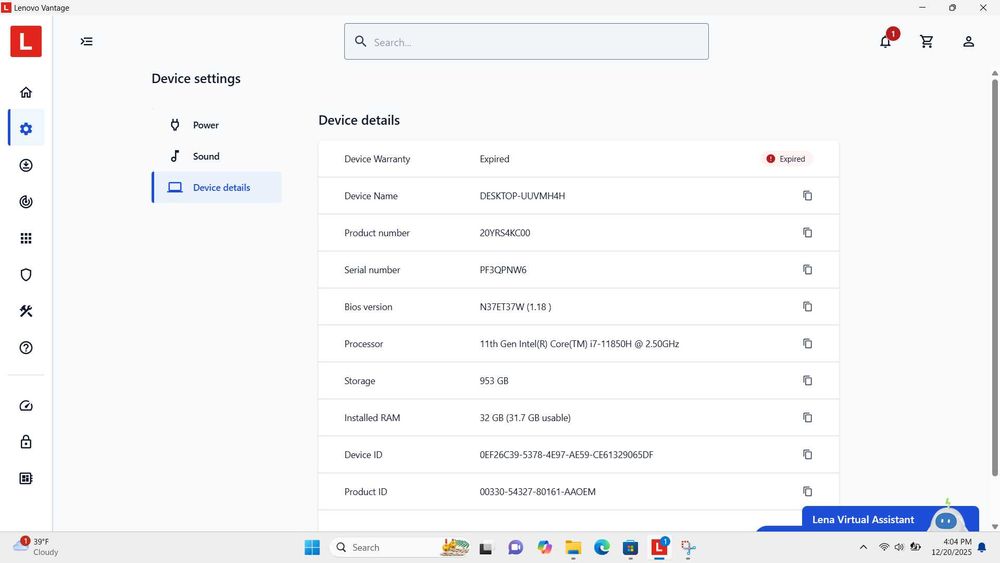Open the speedometer icon in sidebar
This screenshot has height=563, width=1000.
tap(26, 406)
